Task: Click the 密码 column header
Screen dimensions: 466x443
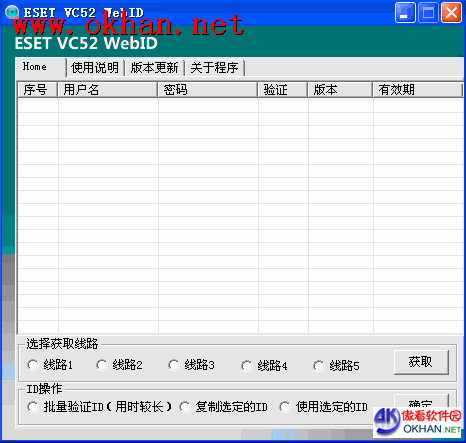Action: point(208,90)
